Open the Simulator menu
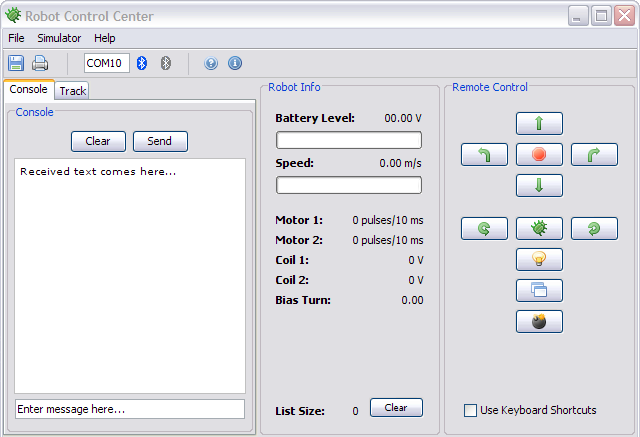This screenshot has height=437, width=640. pyautogui.click(x=59, y=38)
